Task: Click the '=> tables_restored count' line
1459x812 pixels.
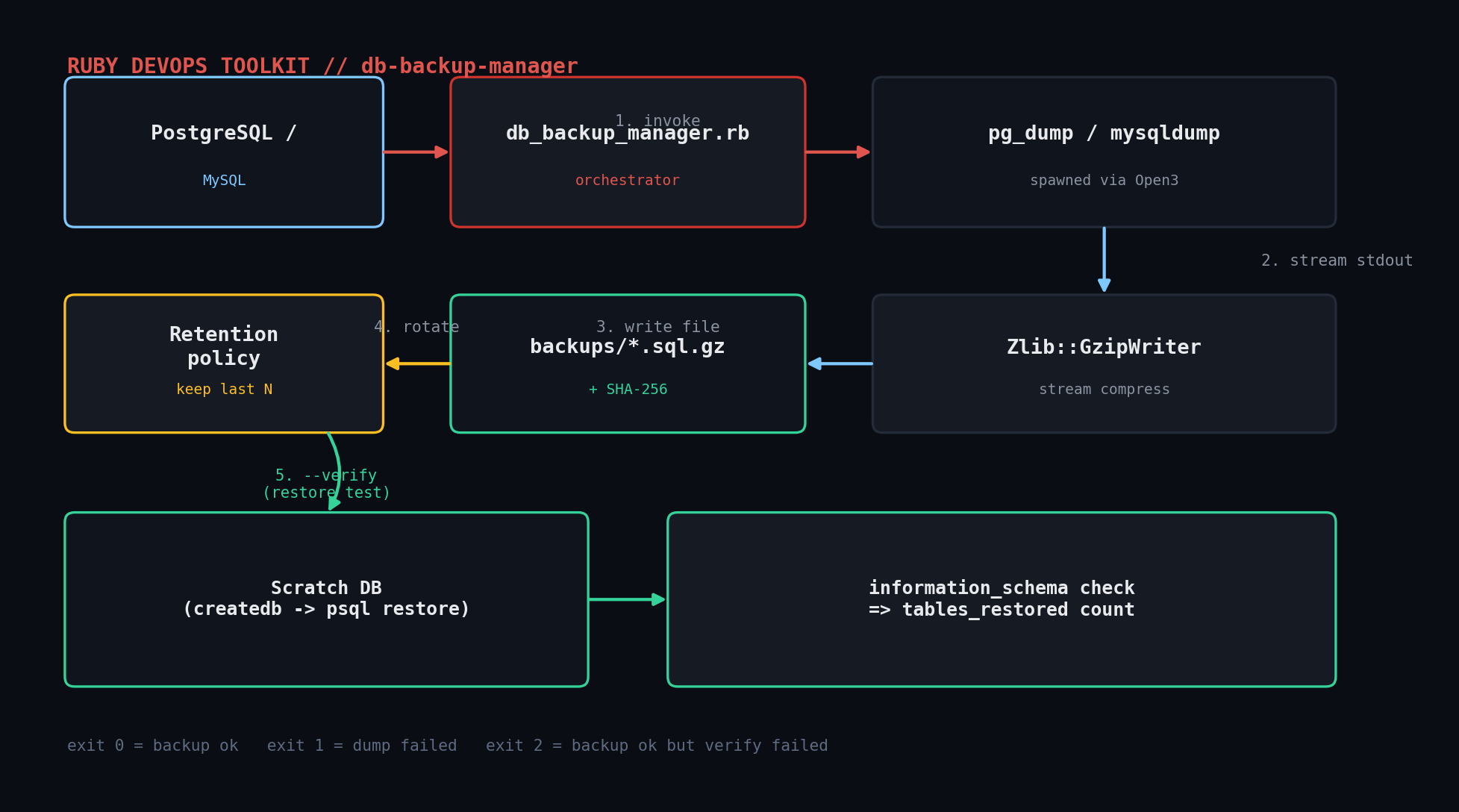Action: (x=1002, y=610)
